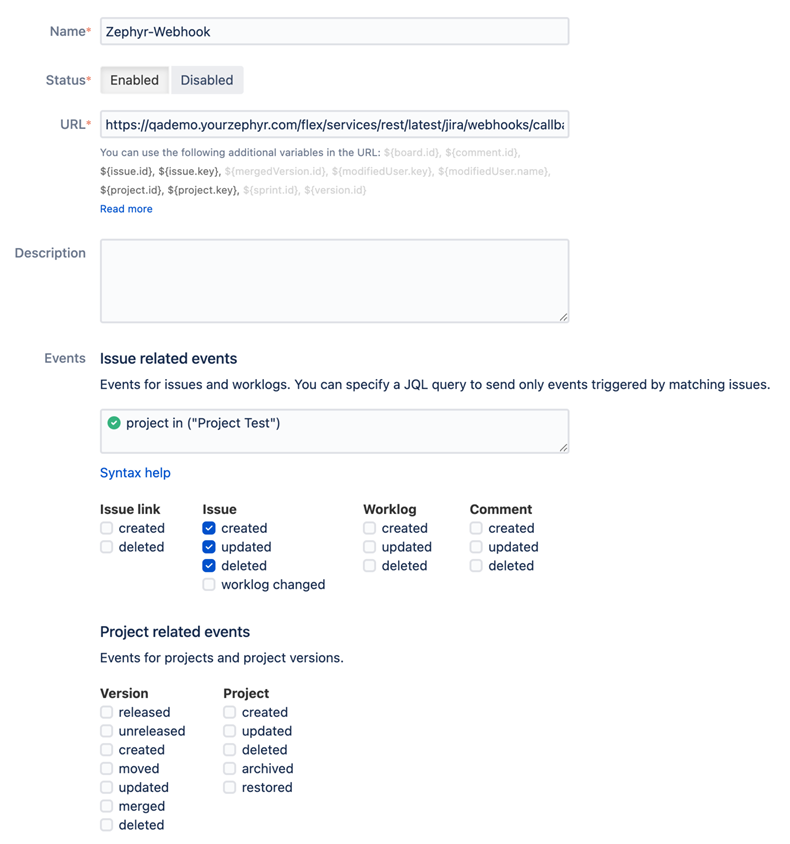Uncheck the Issue created checkbox
This screenshot has height=844, width=790.
tap(209, 528)
